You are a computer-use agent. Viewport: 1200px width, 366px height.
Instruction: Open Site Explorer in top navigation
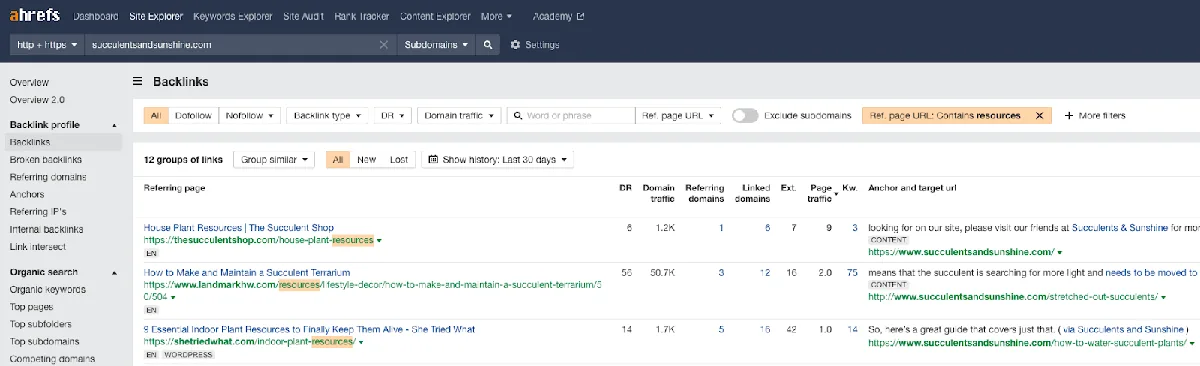pos(155,17)
